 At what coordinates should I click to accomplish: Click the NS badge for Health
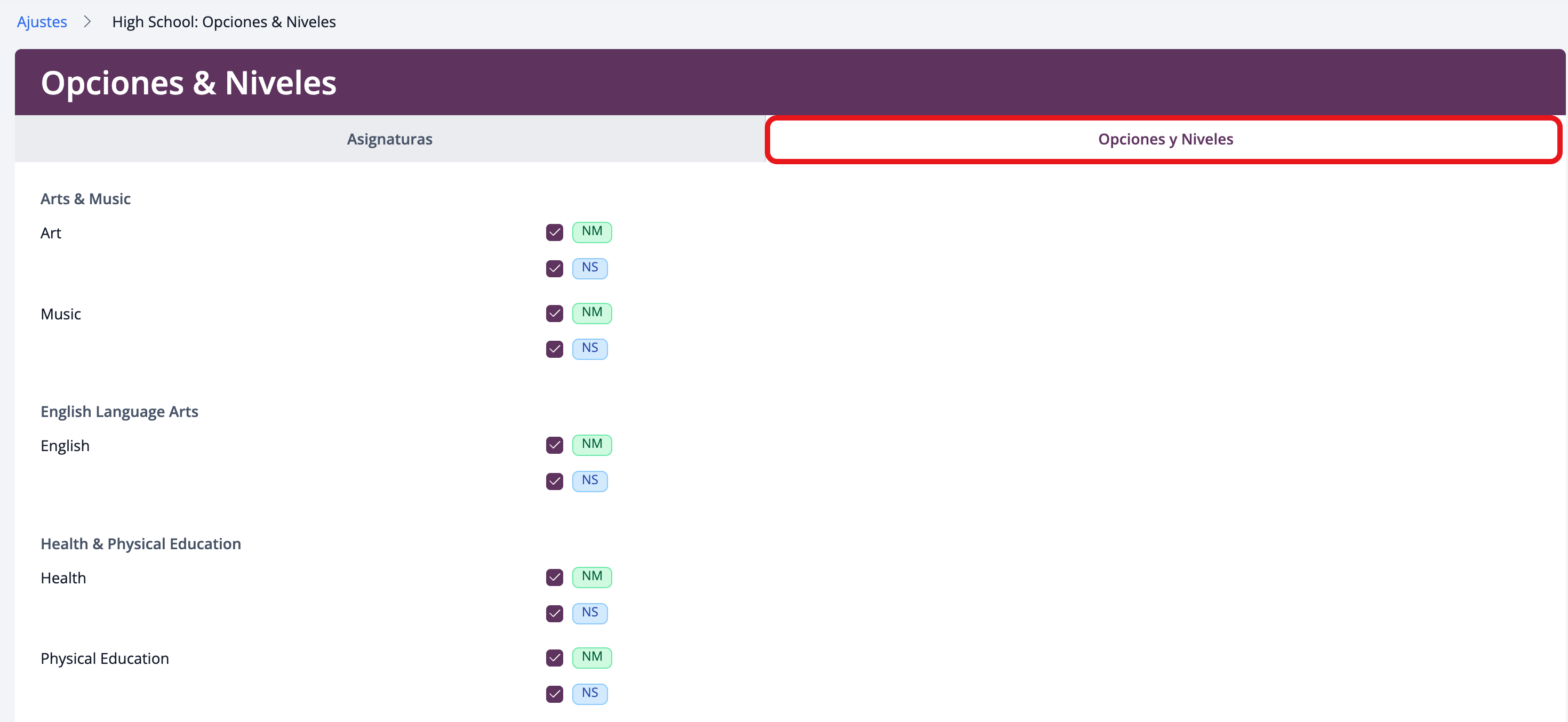tap(589, 613)
